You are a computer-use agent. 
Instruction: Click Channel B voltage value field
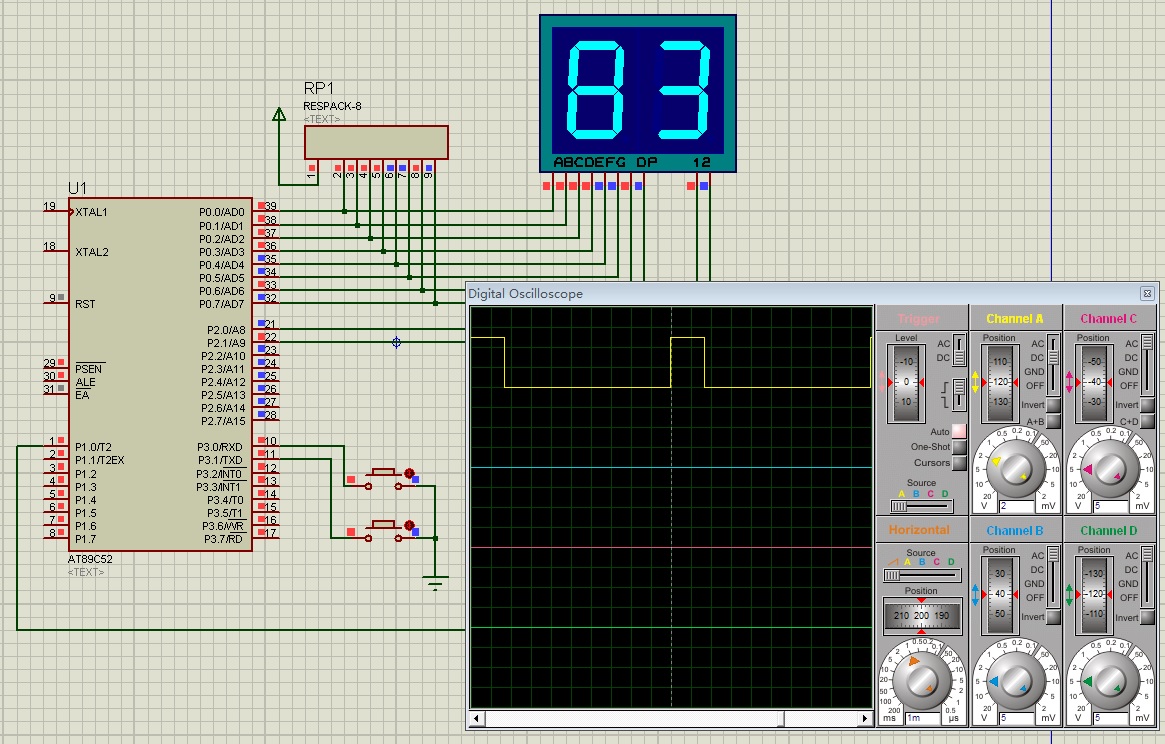tap(1016, 718)
